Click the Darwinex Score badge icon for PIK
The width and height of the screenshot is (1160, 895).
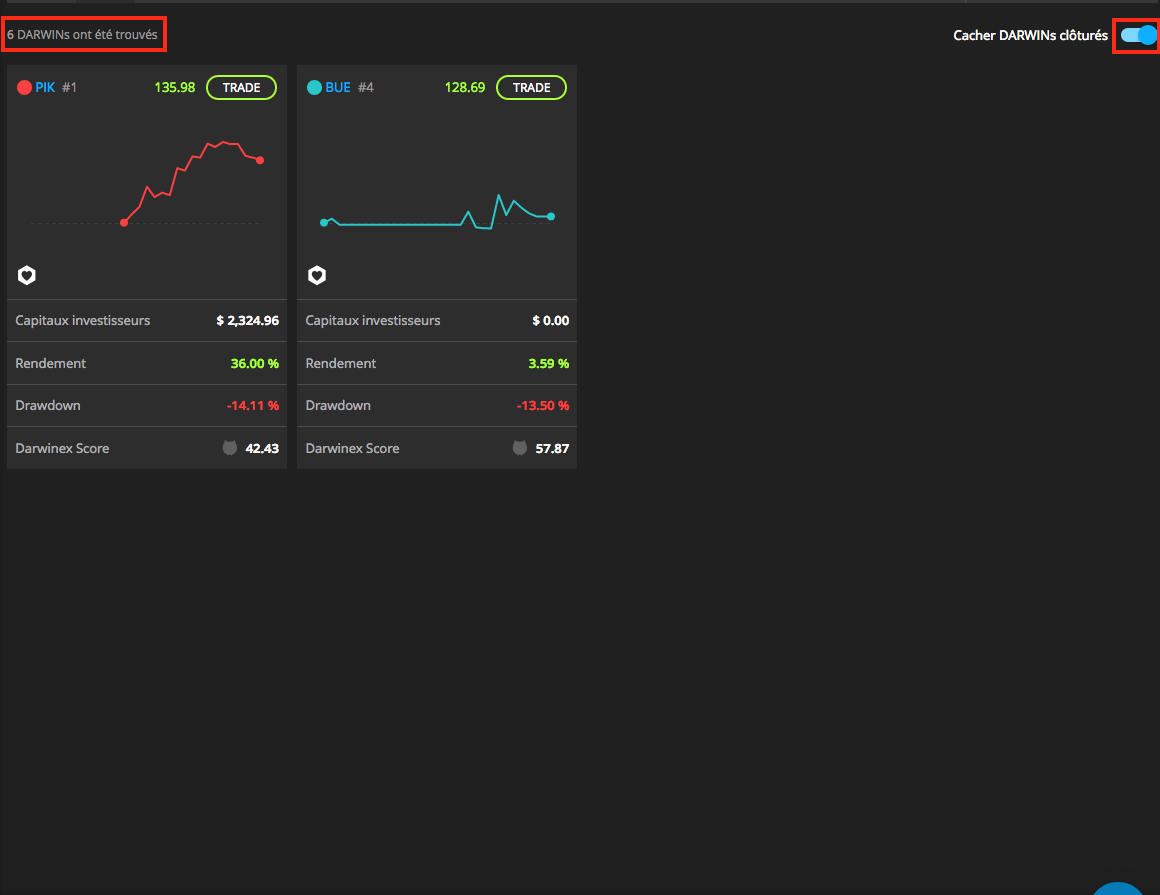pyautogui.click(x=230, y=448)
